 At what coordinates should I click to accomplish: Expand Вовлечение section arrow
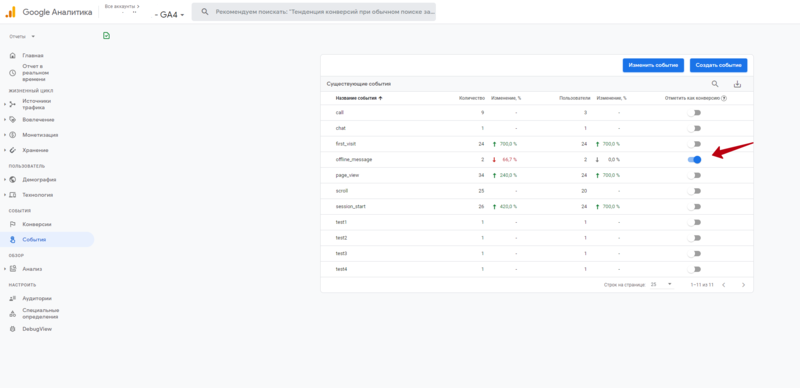click(x=5, y=119)
